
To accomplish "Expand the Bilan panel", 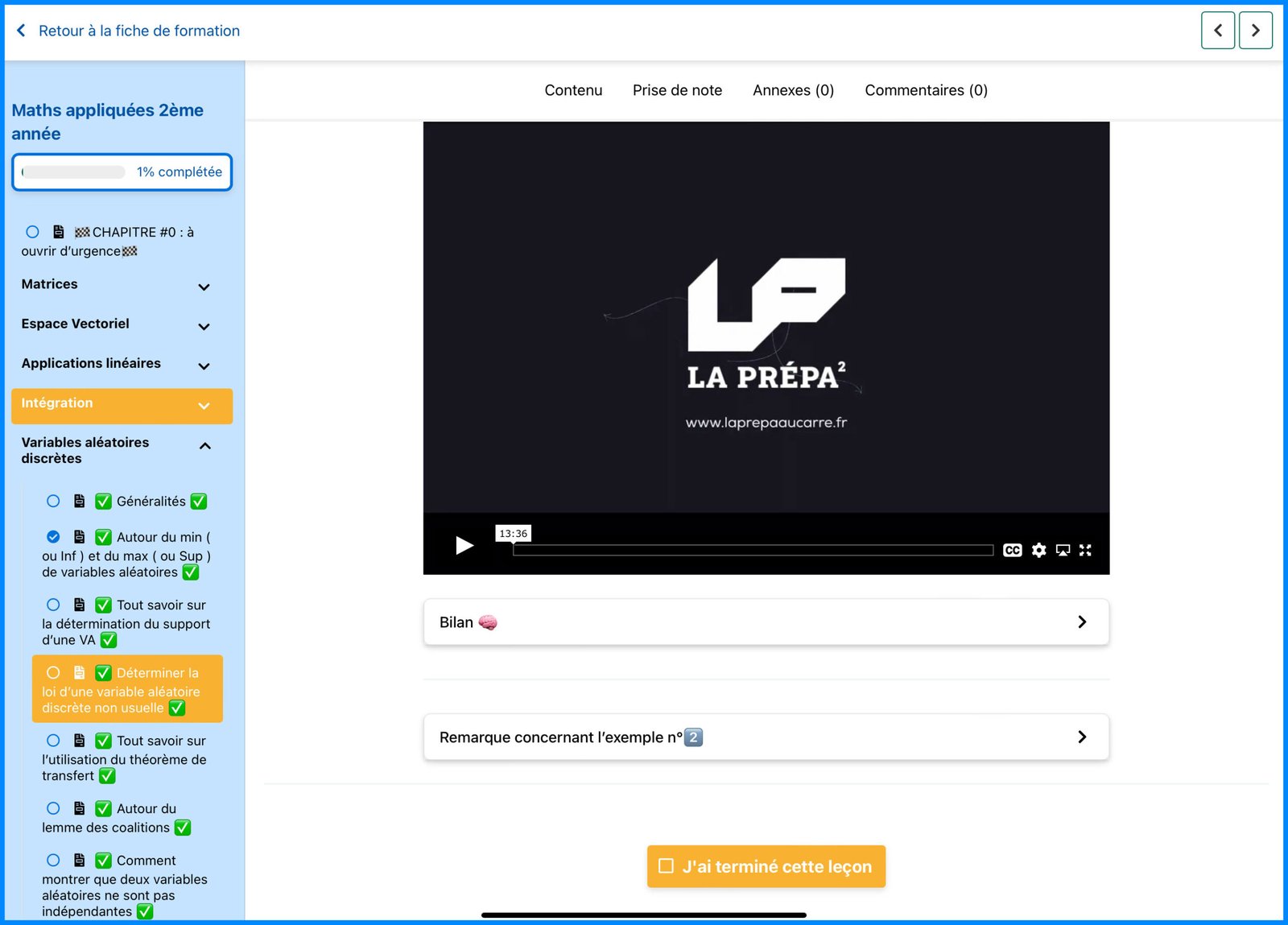I will click(x=766, y=622).
